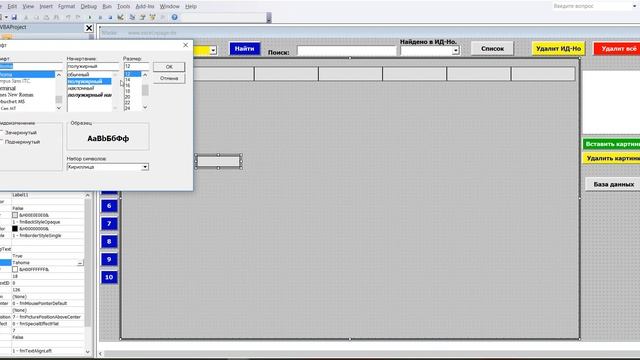Close the VBAProject explorer pane
Viewport: 640px width, 360px height.
tap(89, 28)
